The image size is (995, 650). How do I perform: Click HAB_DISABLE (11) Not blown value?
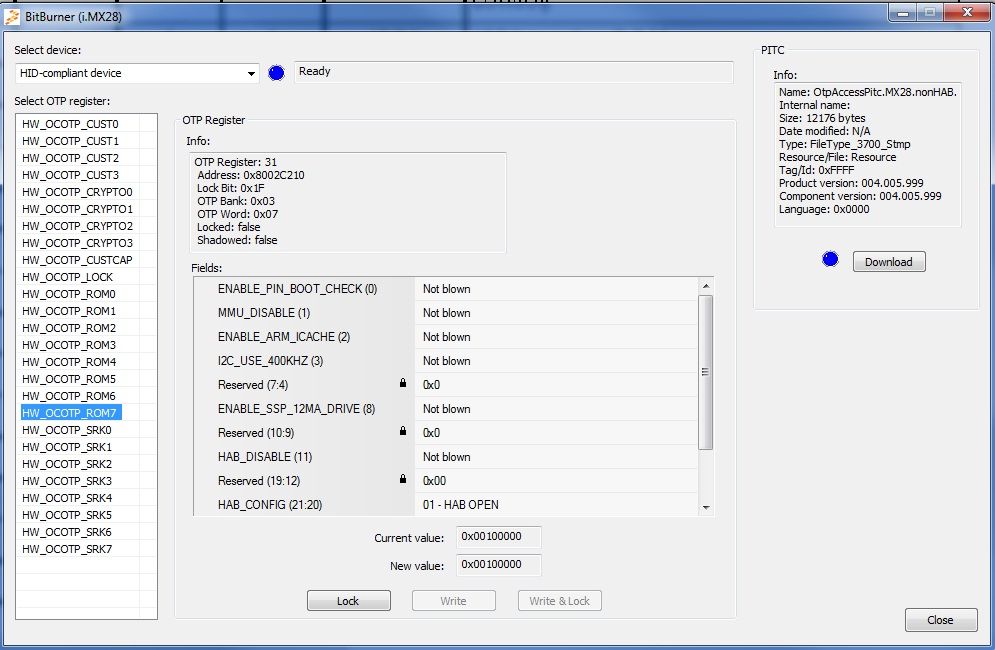557,457
